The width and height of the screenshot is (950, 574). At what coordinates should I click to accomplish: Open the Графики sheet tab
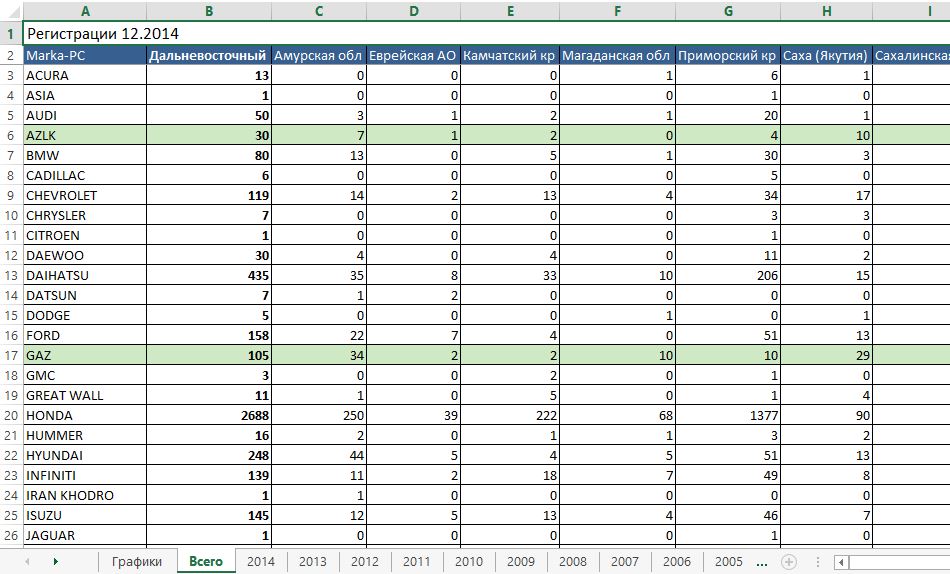(x=137, y=562)
